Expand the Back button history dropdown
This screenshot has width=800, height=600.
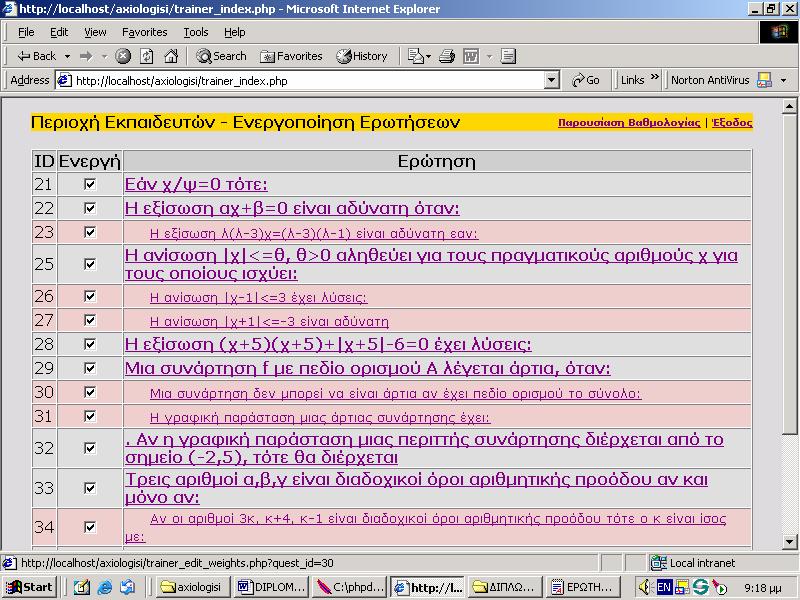tap(67, 56)
